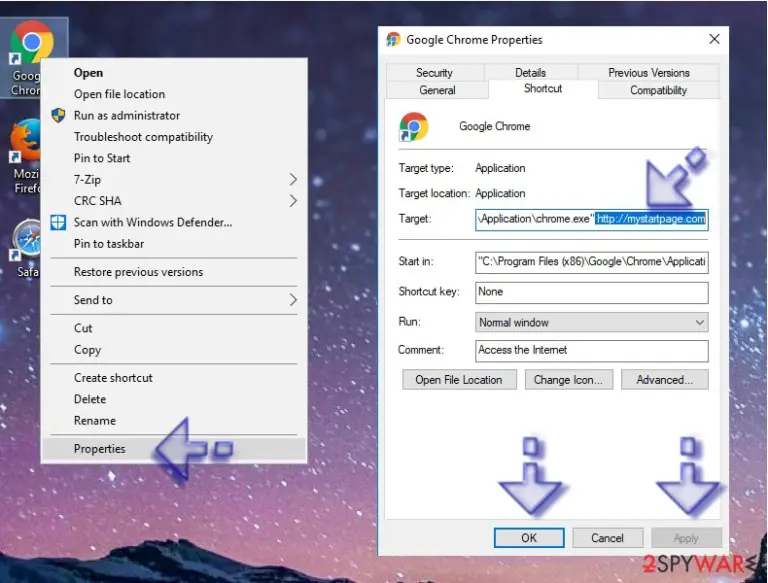
Task: Switch to the Security tab
Action: (x=434, y=73)
